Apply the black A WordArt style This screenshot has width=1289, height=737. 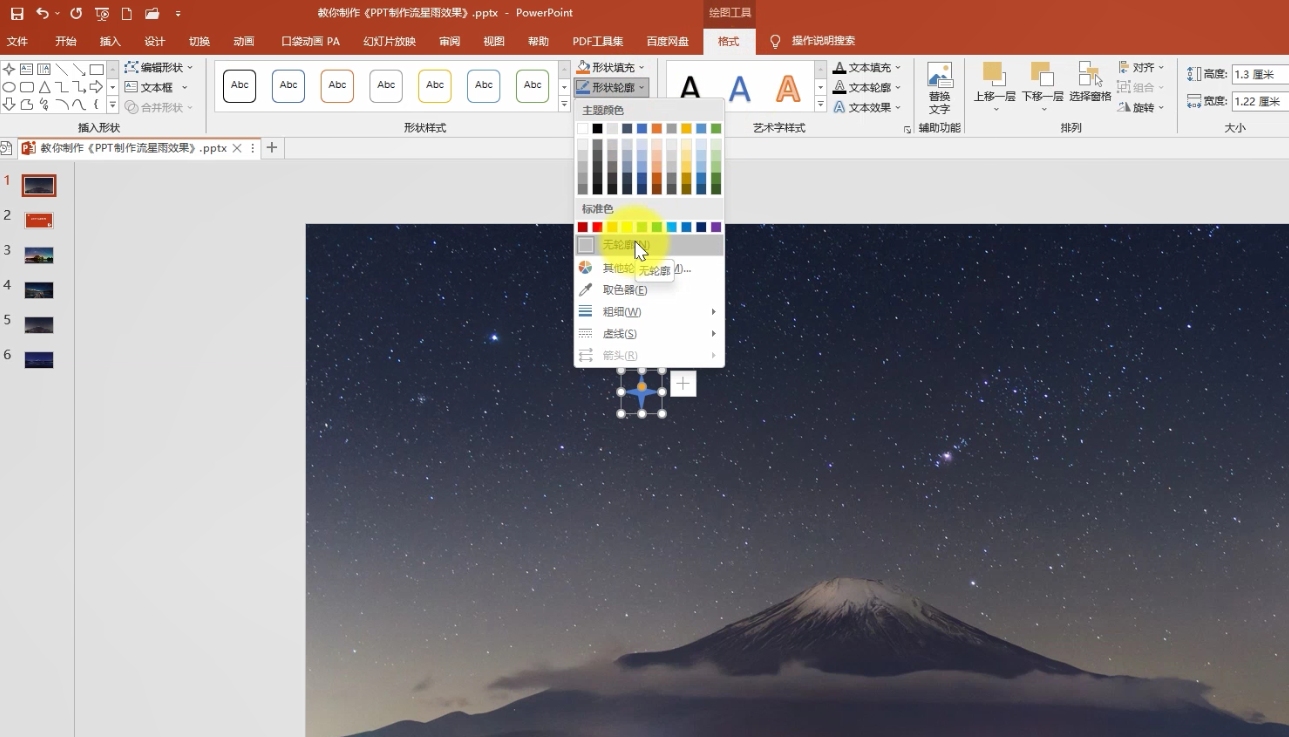tap(690, 87)
